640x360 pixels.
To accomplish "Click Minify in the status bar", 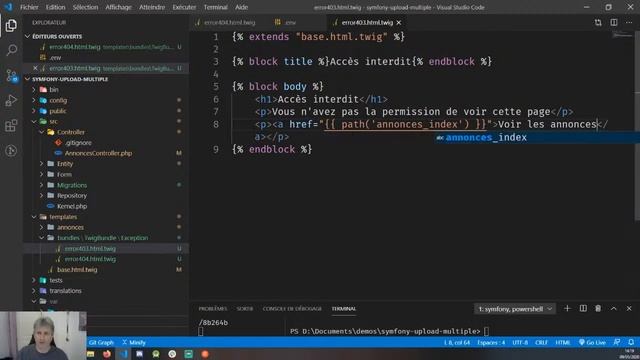I will pos(134,342).
